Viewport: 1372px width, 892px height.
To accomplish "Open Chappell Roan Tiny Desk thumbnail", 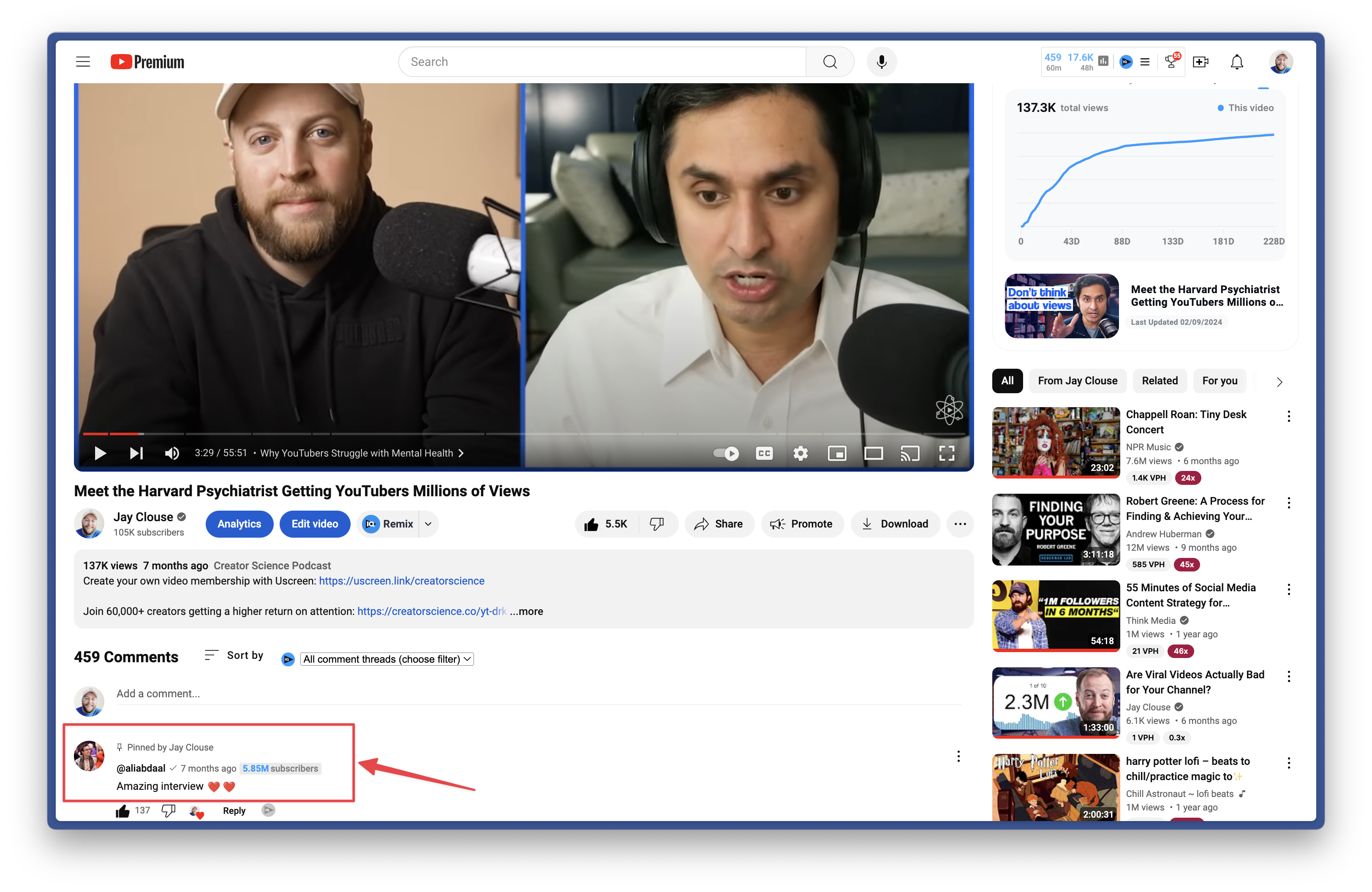I will click(1056, 443).
